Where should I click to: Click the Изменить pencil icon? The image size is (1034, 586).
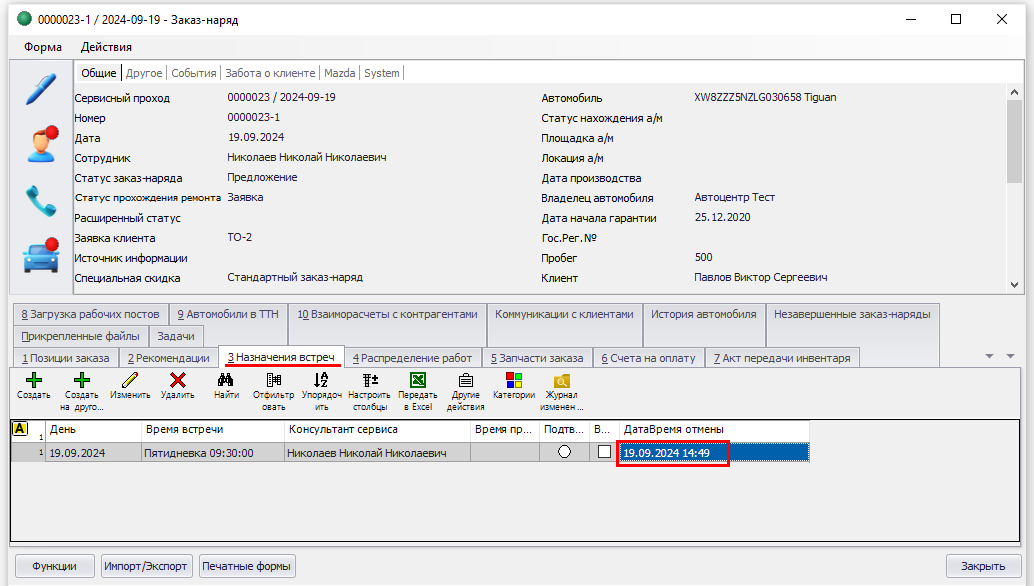[130, 381]
